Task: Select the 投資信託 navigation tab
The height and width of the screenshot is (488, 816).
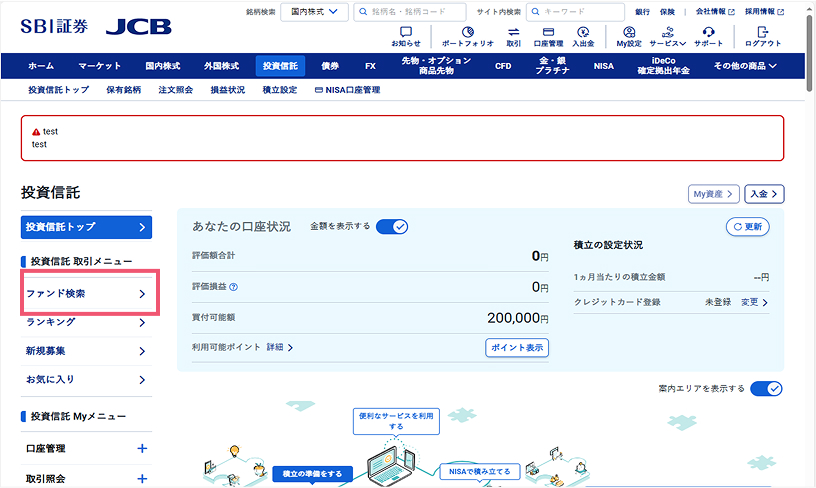Action: click(x=280, y=66)
